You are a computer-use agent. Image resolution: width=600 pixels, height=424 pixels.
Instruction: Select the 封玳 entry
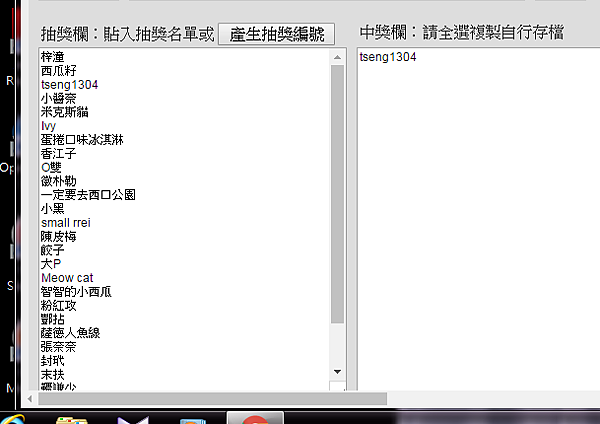tap(52, 360)
